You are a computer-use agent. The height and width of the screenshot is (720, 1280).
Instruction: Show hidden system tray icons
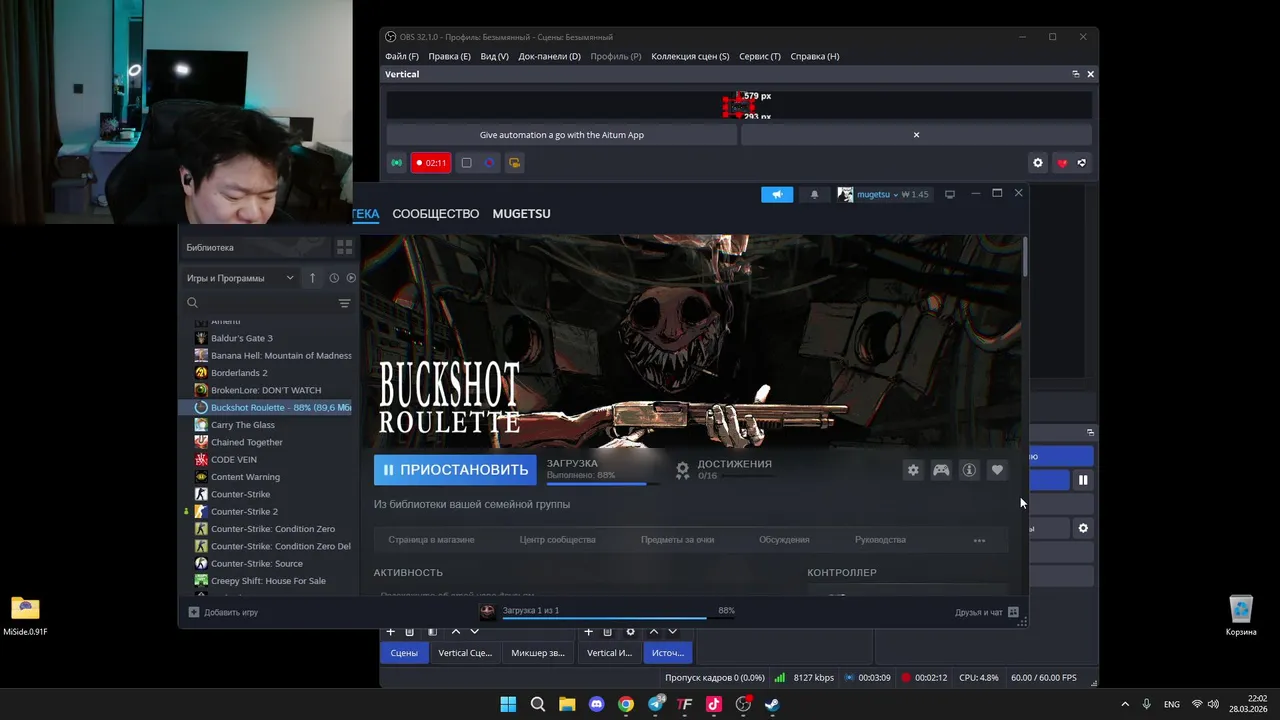[1125, 704]
